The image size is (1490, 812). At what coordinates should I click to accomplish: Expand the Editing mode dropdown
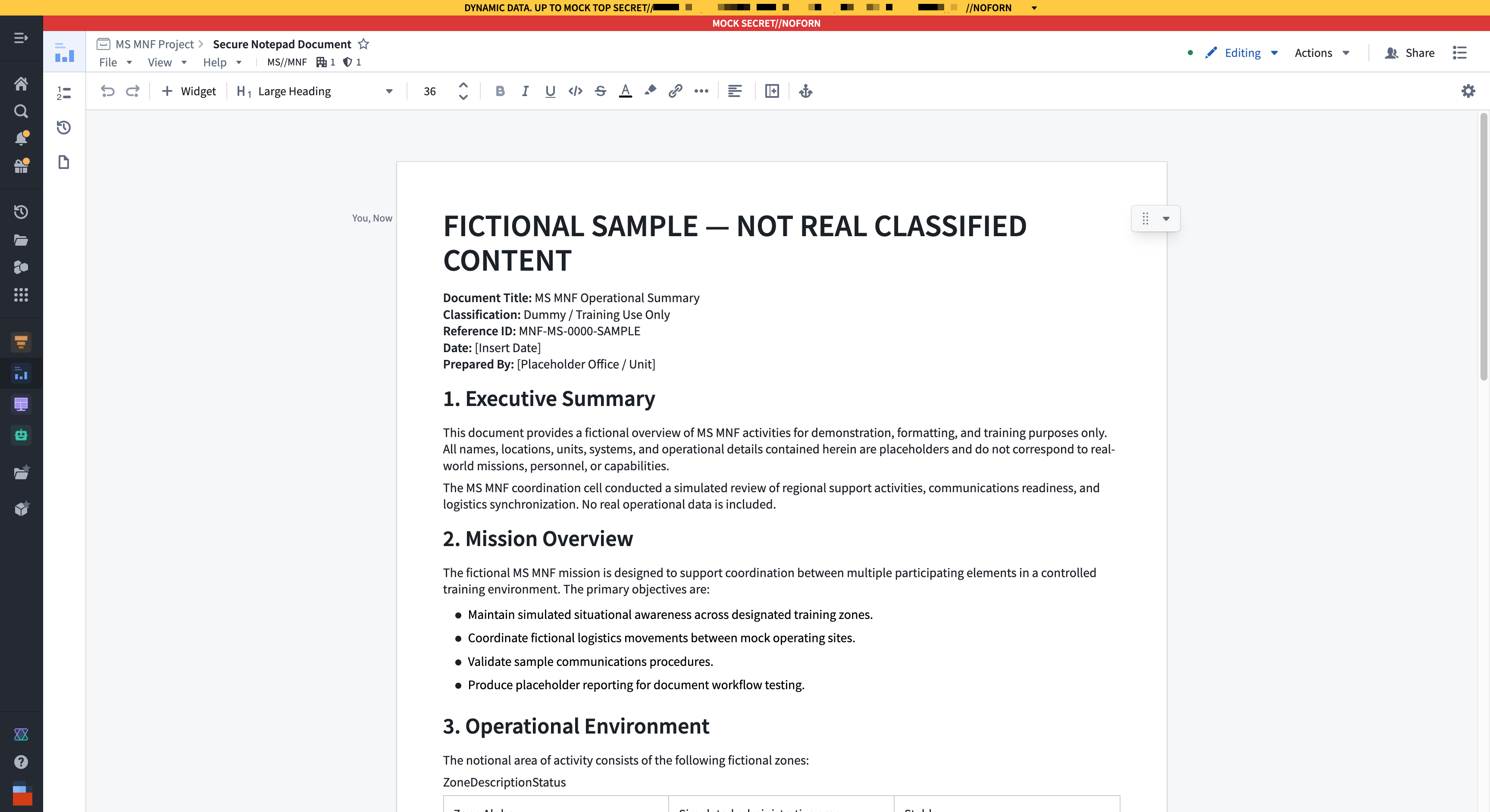tap(1274, 53)
